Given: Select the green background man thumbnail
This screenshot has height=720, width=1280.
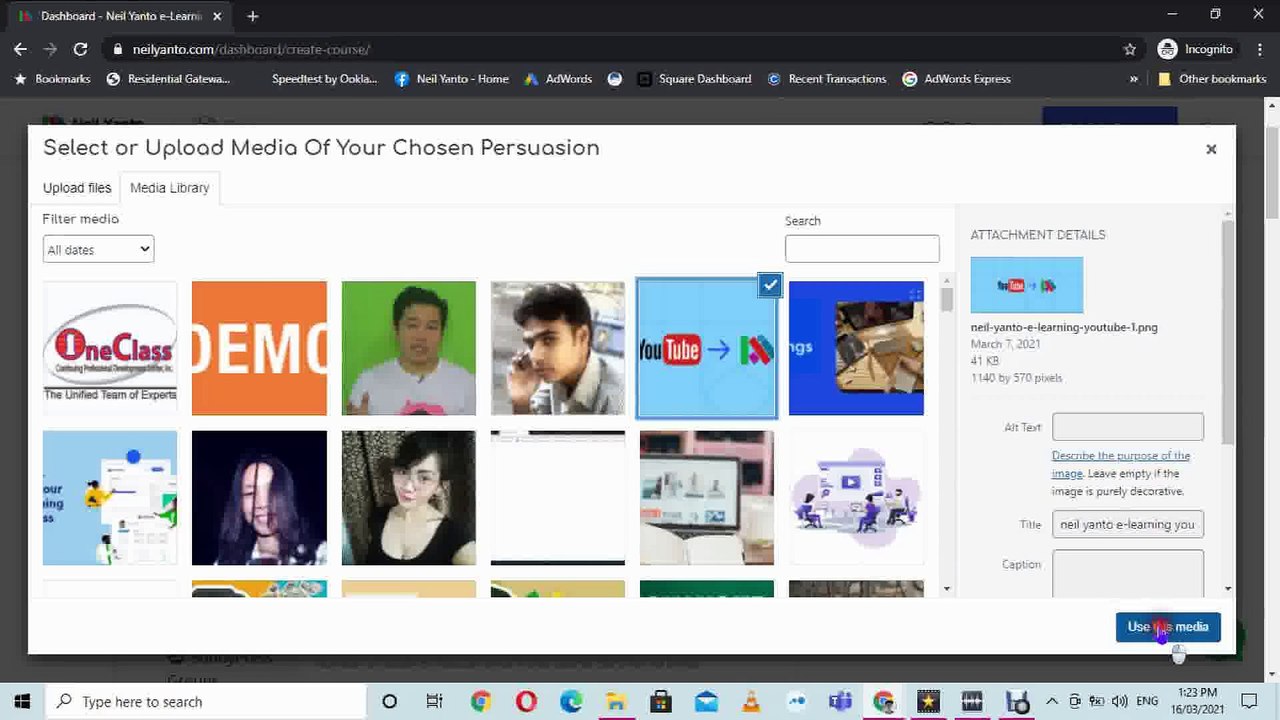Looking at the screenshot, I should pos(409,348).
